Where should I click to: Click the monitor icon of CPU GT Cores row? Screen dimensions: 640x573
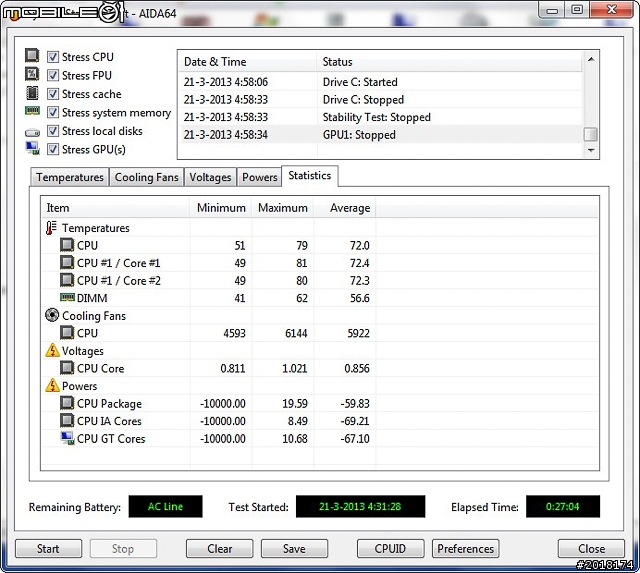[x=67, y=438]
